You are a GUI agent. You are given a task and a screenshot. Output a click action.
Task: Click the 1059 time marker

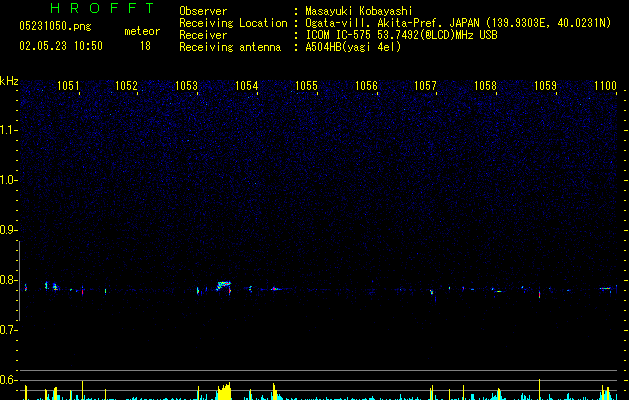point(546,86)
